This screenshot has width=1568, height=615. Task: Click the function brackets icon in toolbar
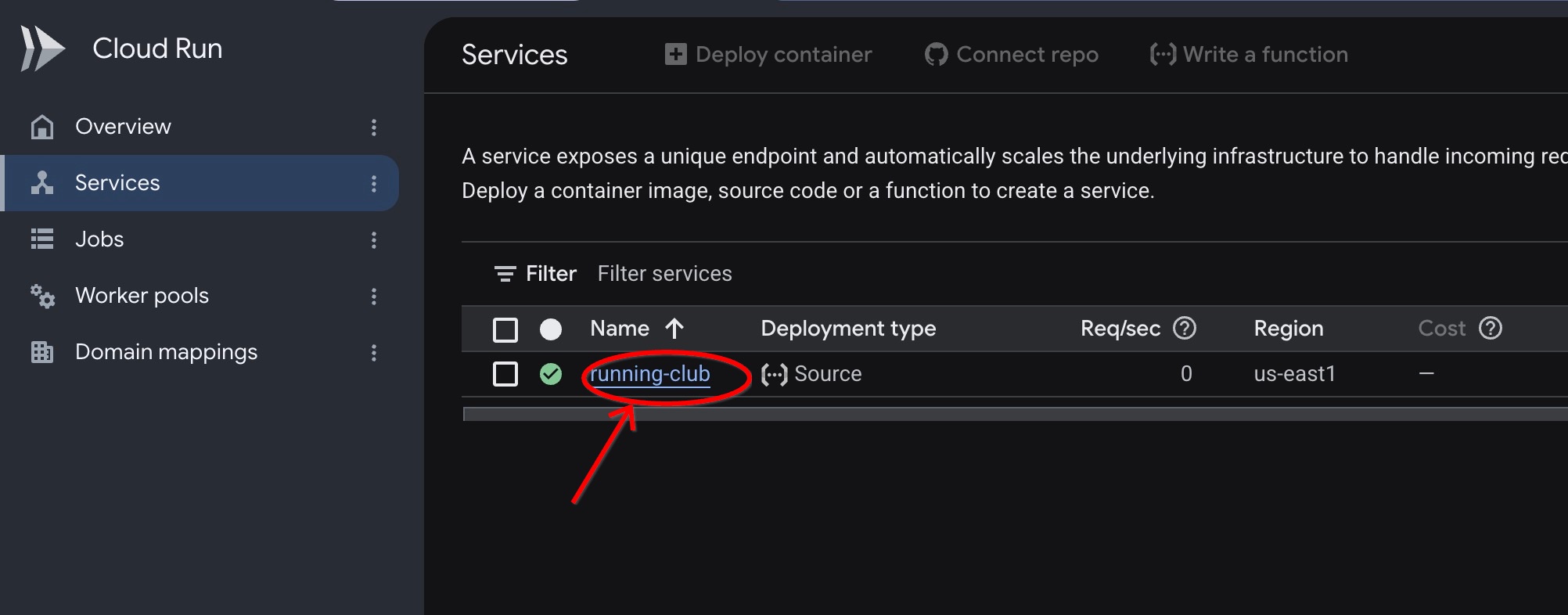pos(1163,55)
